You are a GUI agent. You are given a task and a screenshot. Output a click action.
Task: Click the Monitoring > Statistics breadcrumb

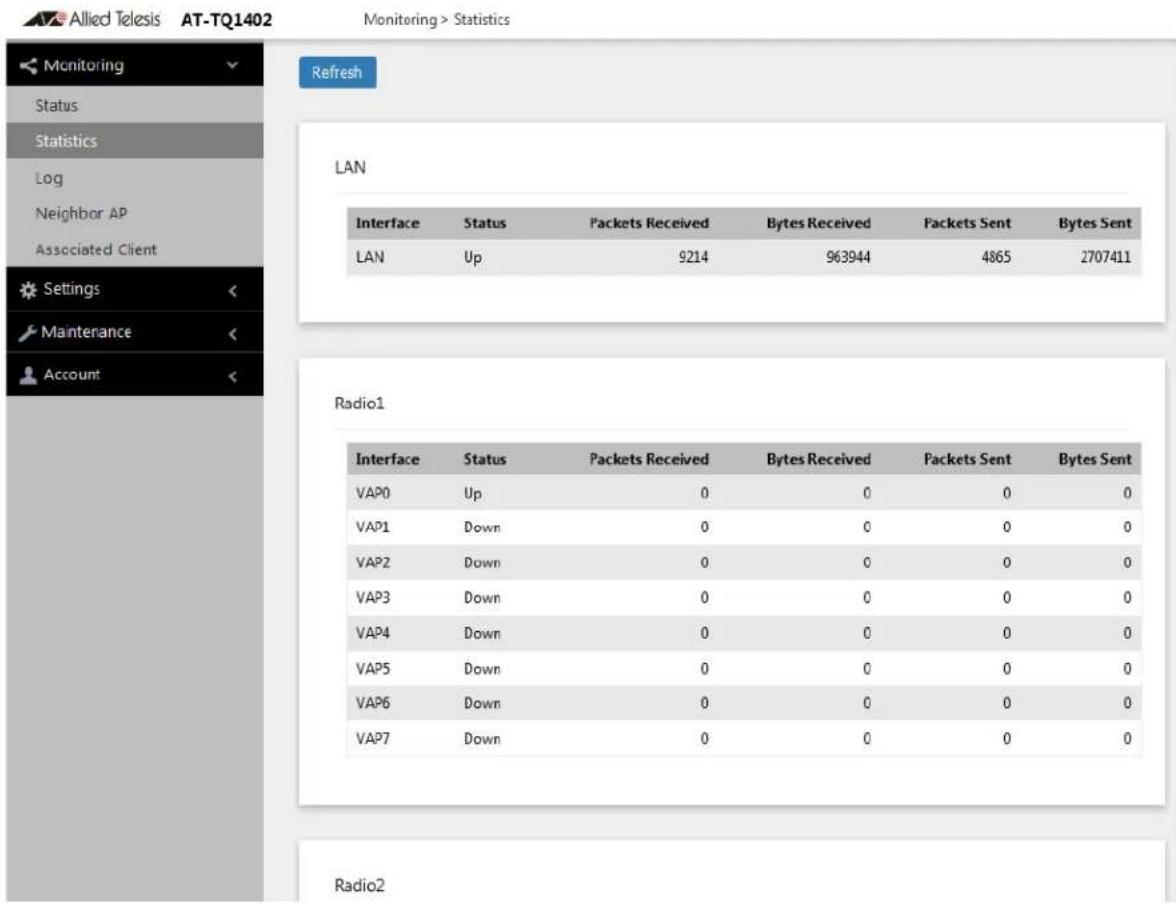[x=436, y=20]
